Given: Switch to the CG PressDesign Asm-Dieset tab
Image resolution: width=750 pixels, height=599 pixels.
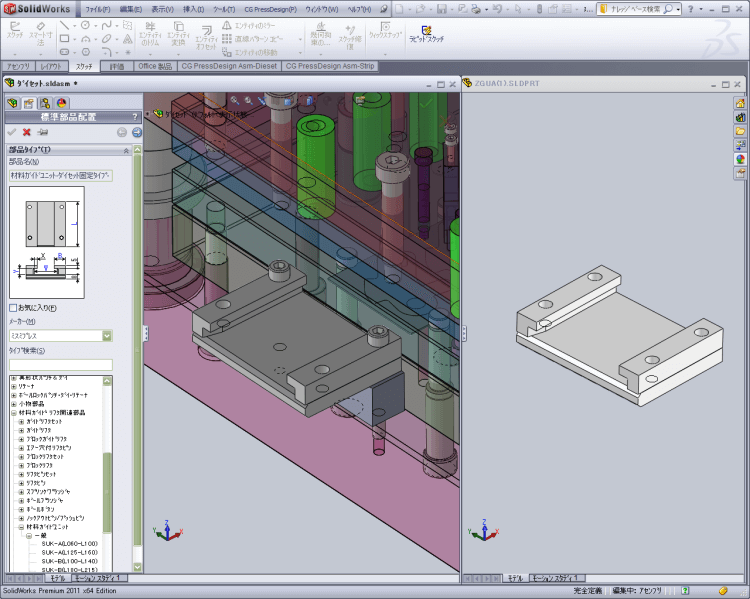Looking at the screenshot, I should [x=229, y=66].
